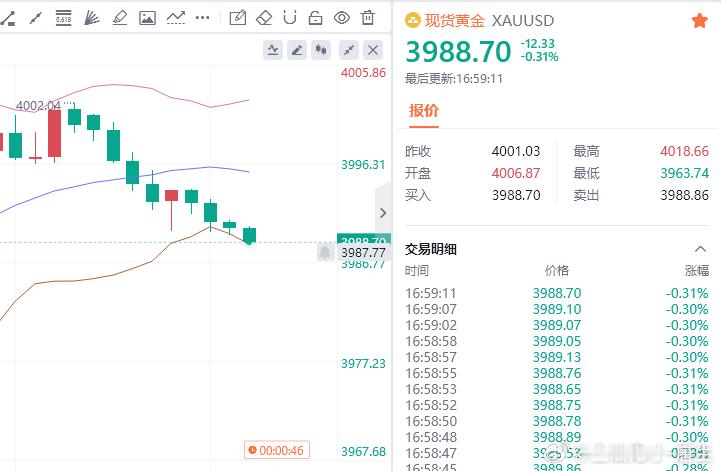Close the chart panel with X
This screenshot has height=471, width=721.
[373, 50]
